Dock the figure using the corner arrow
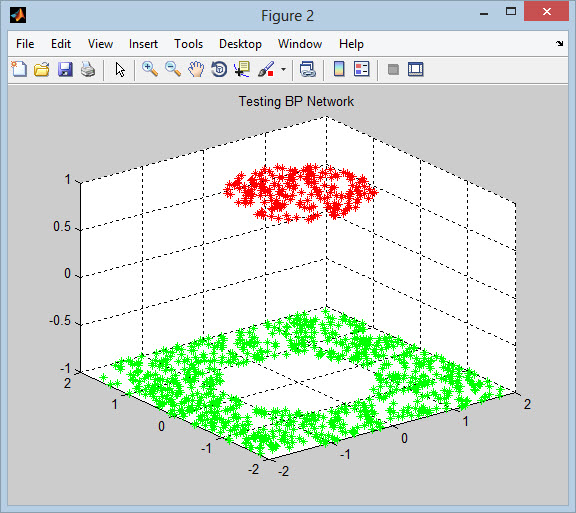Screen dimensions: 576x513 (x=559, y=43)
